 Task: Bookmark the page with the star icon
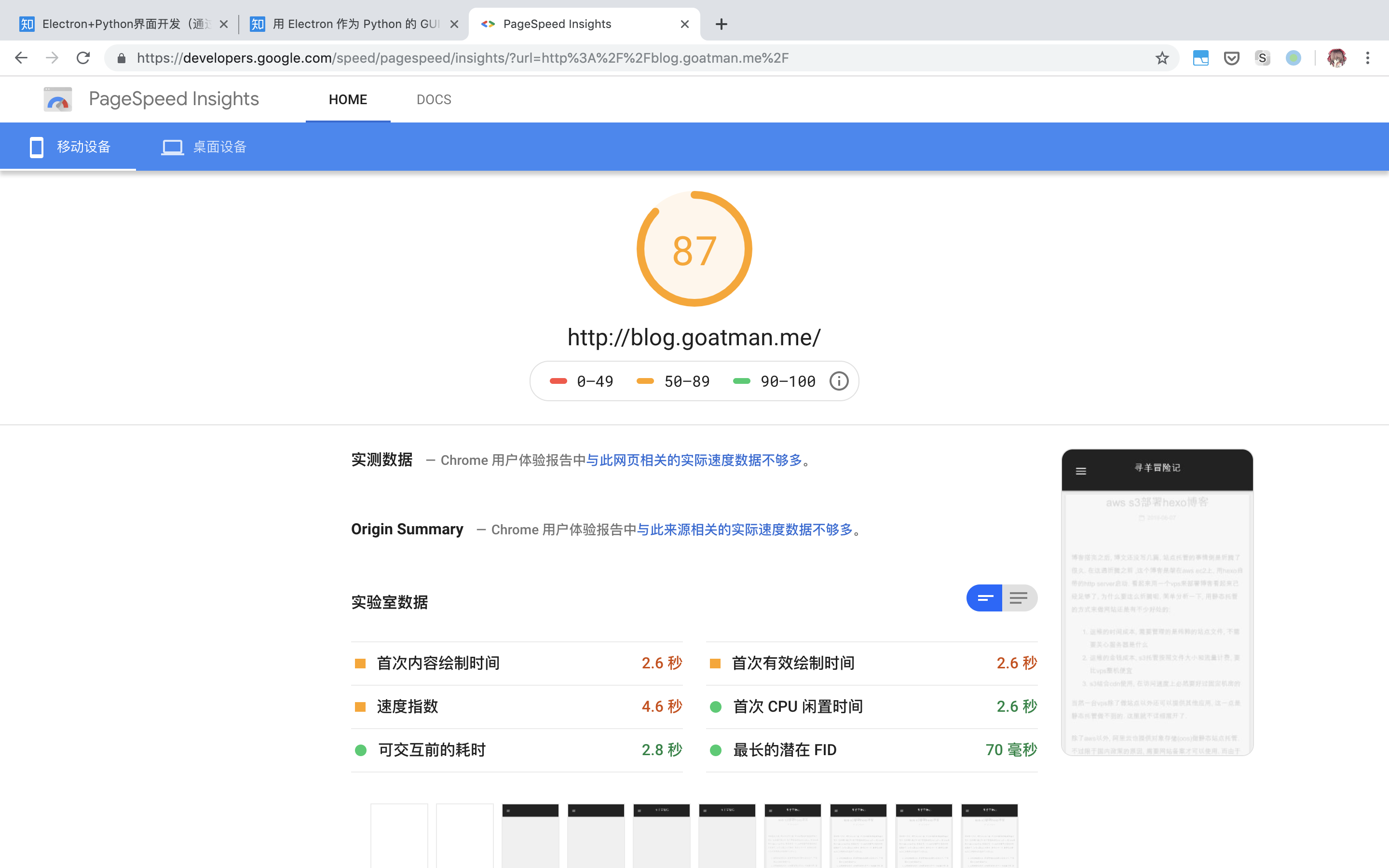(1162, 57)
